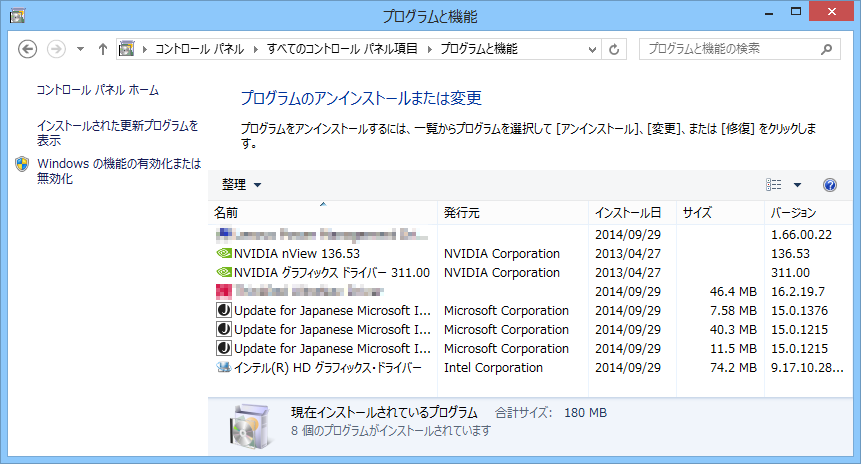Screen dimensions: 861x464
Task: Open the 整理 dropdown menu
Action: tap(241, 185)
